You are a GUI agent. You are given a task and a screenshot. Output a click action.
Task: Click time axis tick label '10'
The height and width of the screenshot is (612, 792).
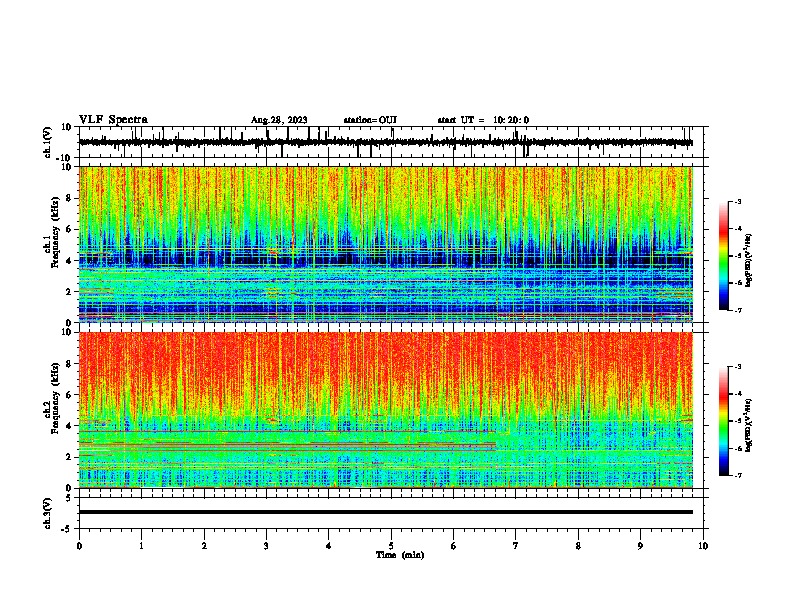click(x=703, y=546)
